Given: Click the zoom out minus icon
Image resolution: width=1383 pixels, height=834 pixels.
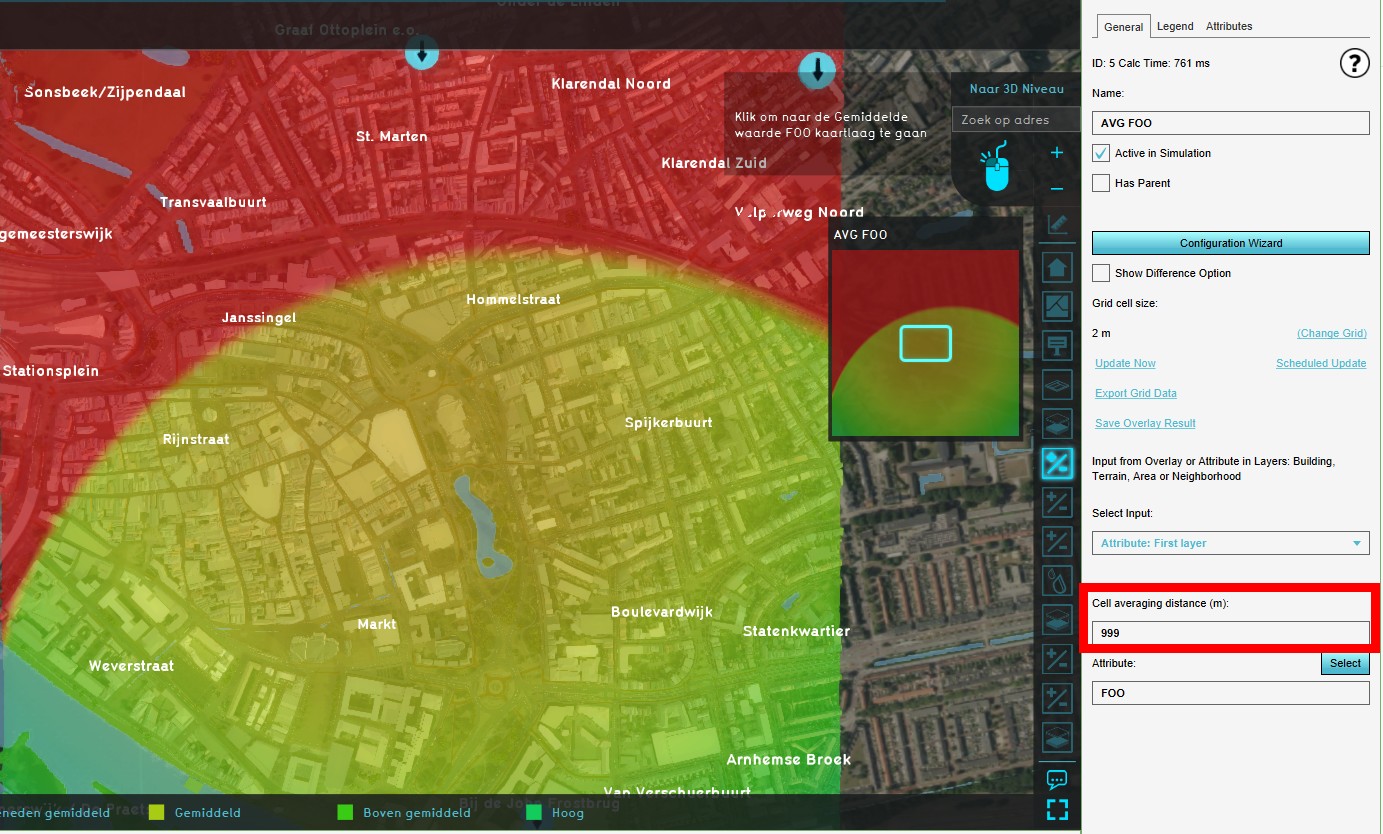Looking at the screenshot, I should pos(1056,189).
